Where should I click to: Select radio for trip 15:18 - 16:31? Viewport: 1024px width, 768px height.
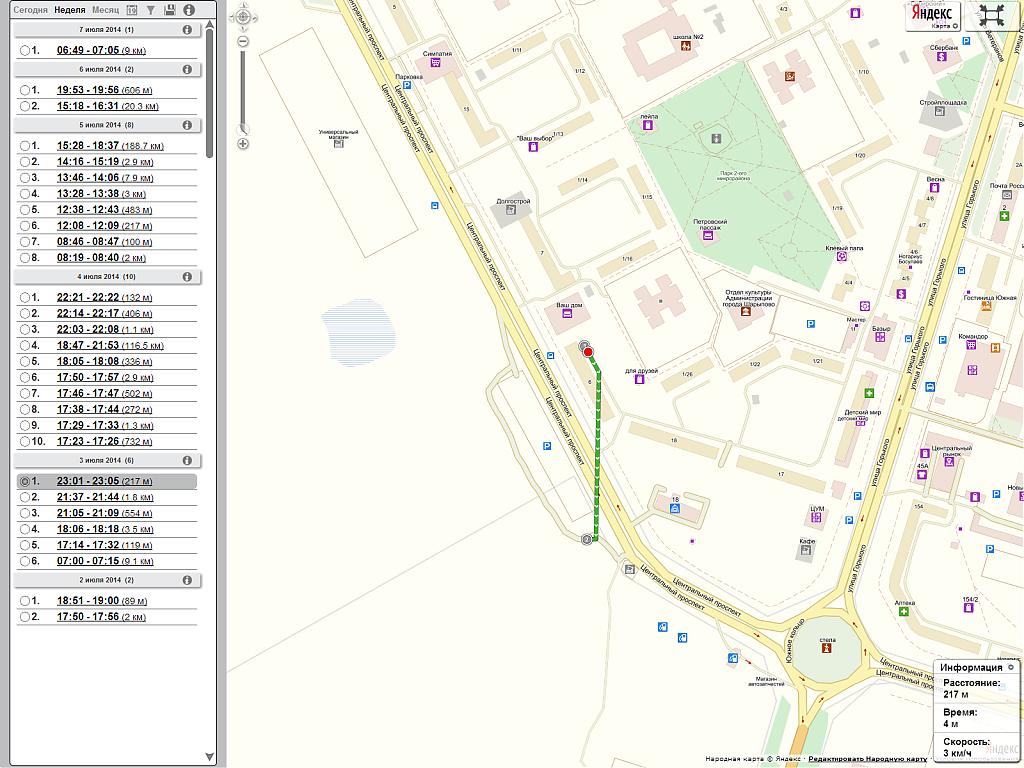pos(25,106)
